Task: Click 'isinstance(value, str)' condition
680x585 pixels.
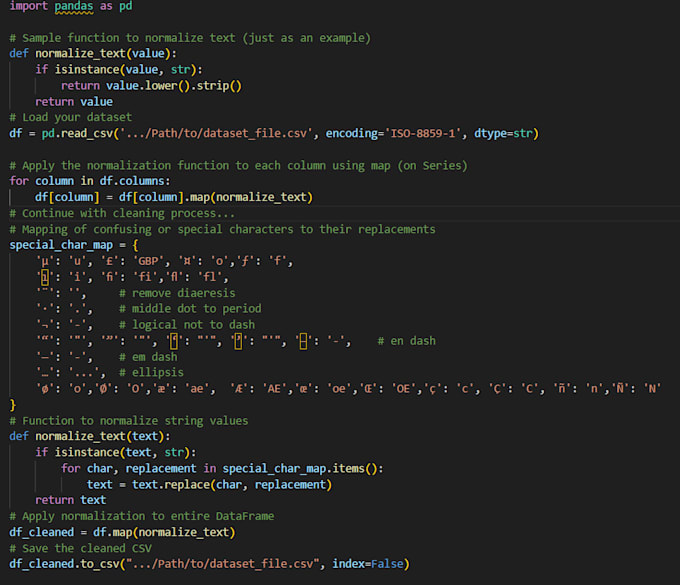Action: (125, 69)
